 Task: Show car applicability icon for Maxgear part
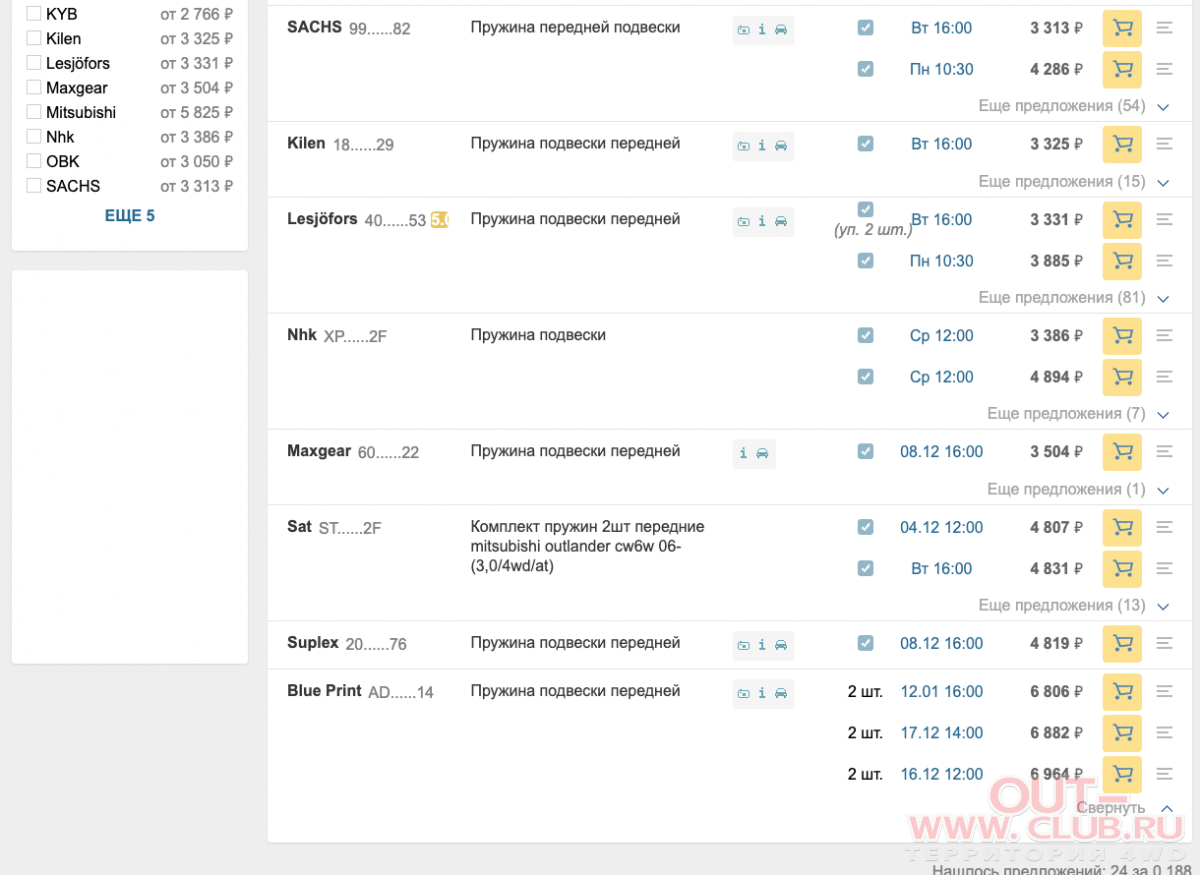(762, 454)
